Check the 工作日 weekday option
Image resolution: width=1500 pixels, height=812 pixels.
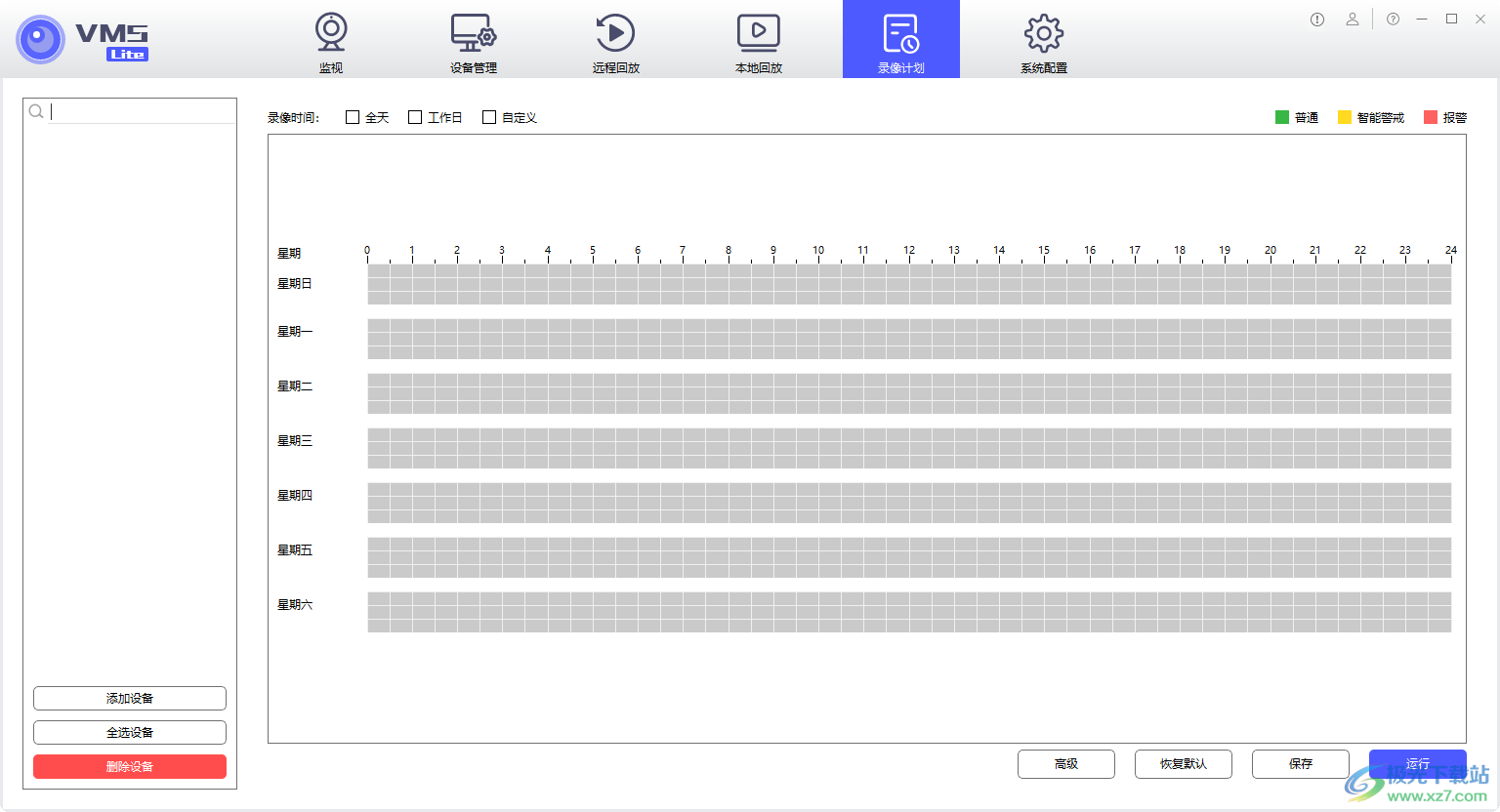click(x=415, y=117)
